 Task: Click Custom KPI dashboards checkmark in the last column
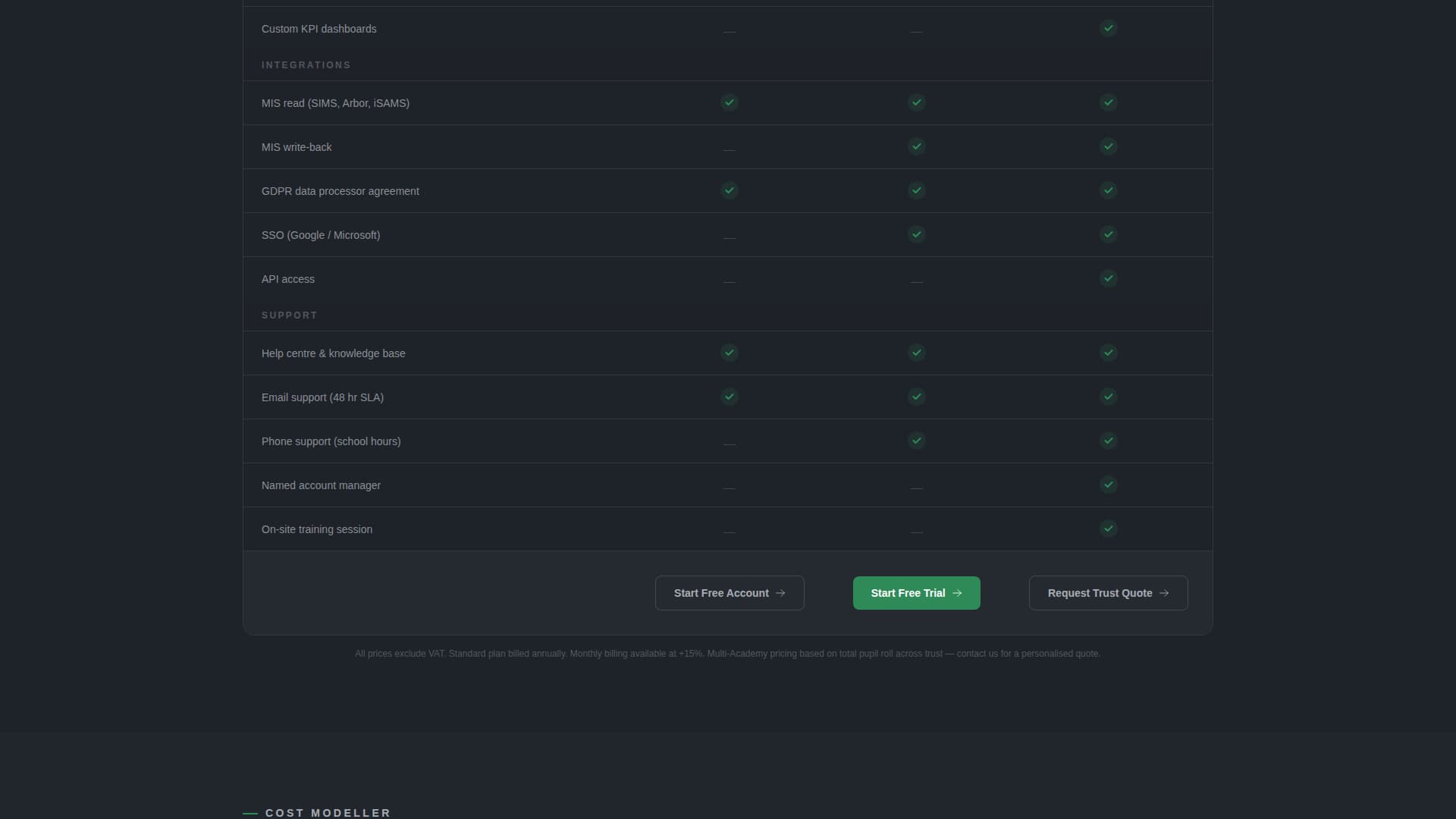pos(1108,28)
